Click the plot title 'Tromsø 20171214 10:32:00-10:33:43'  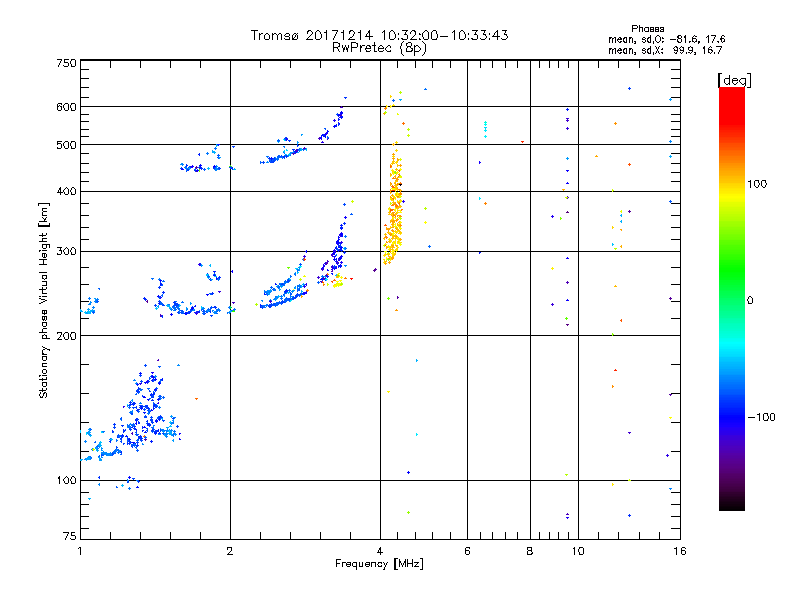pyautogui.click(x=379, y=35)
